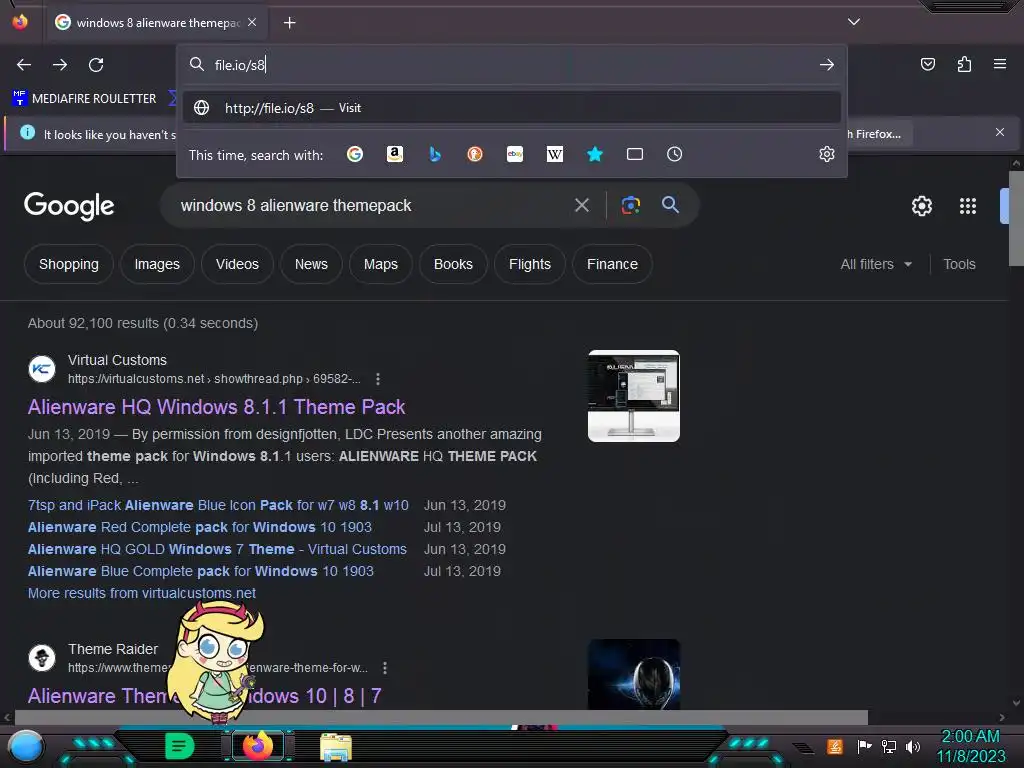Select the Images filter tab

[157, 264]
